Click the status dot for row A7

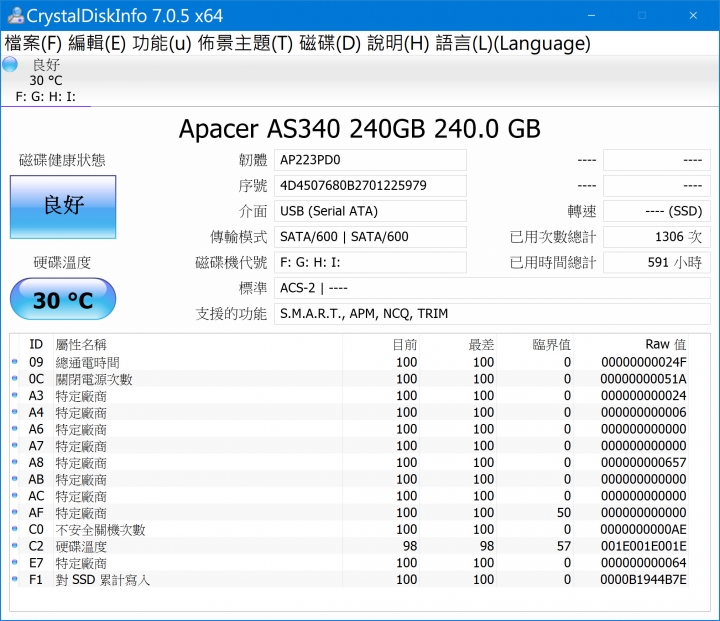[x=15, y=445]
